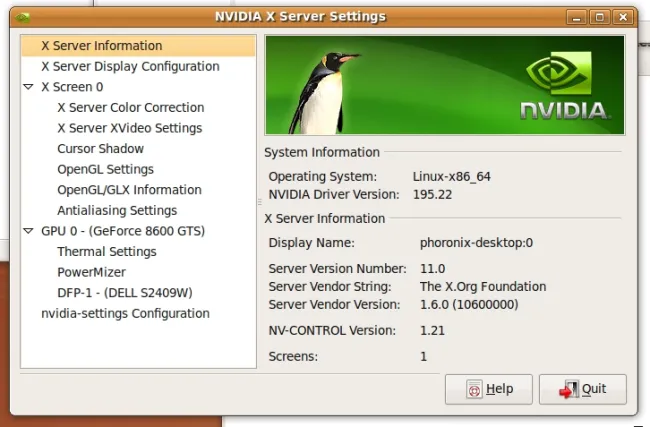The image size is (650, 427).
Task: Open Thermal Settings page
Action: pyautogui.click(x=107, y=252)
